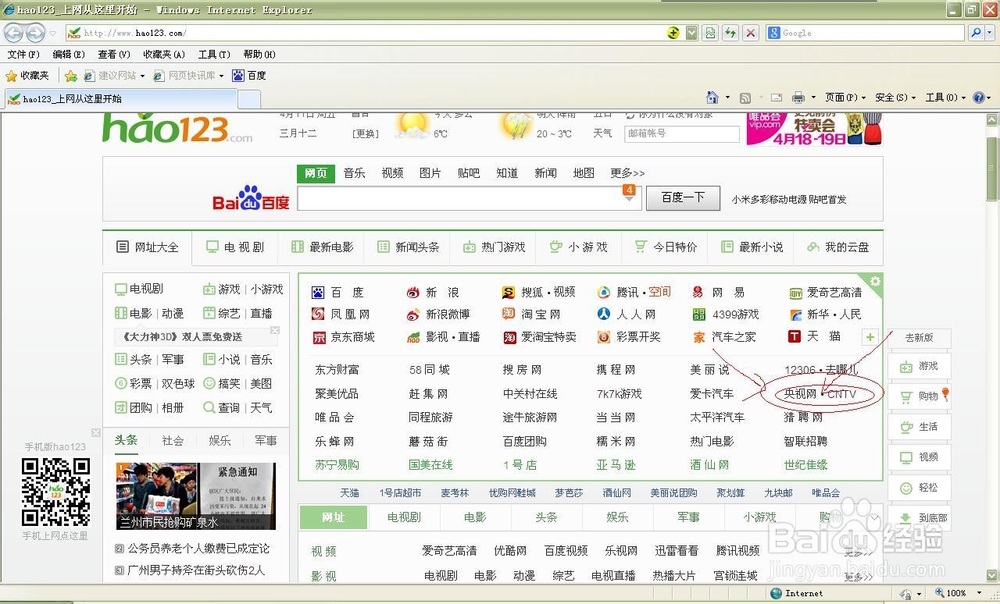Click the Home icon in command bar
Screen dimensions: 1000x604
[712, 97]
